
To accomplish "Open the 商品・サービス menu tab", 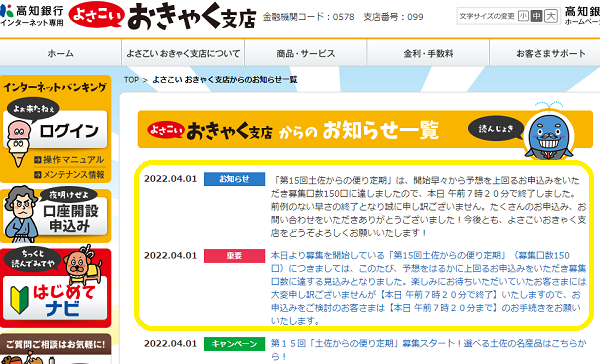I will [306, 53].
